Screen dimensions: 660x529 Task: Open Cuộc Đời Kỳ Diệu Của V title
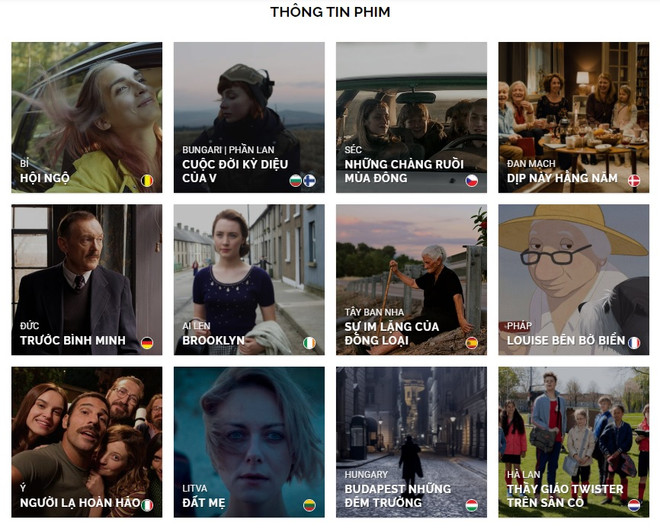pos(235,171)
